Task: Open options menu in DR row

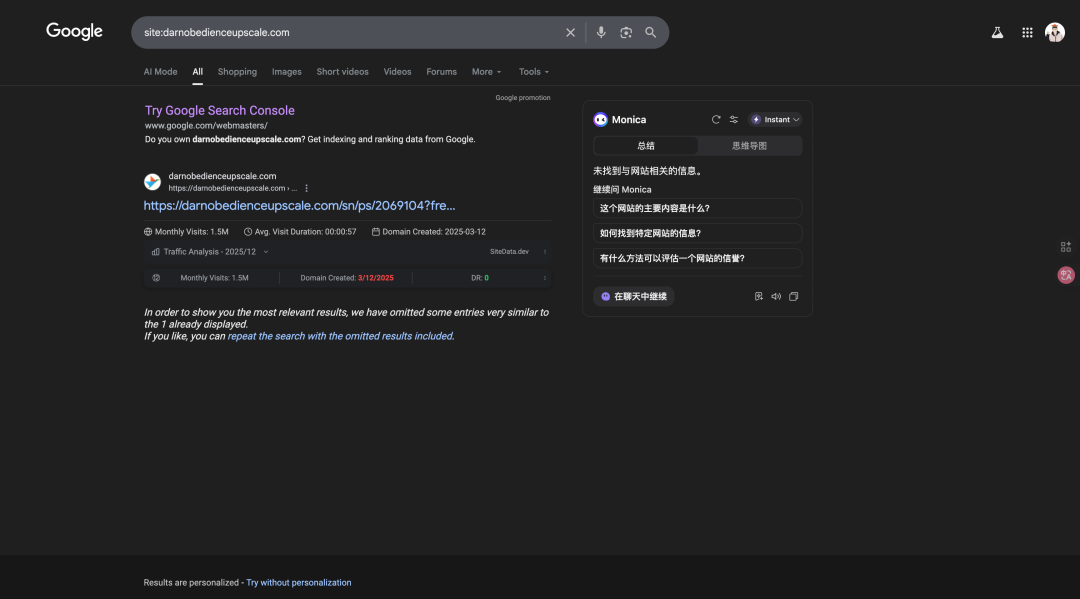Action: tap(545, 278)
